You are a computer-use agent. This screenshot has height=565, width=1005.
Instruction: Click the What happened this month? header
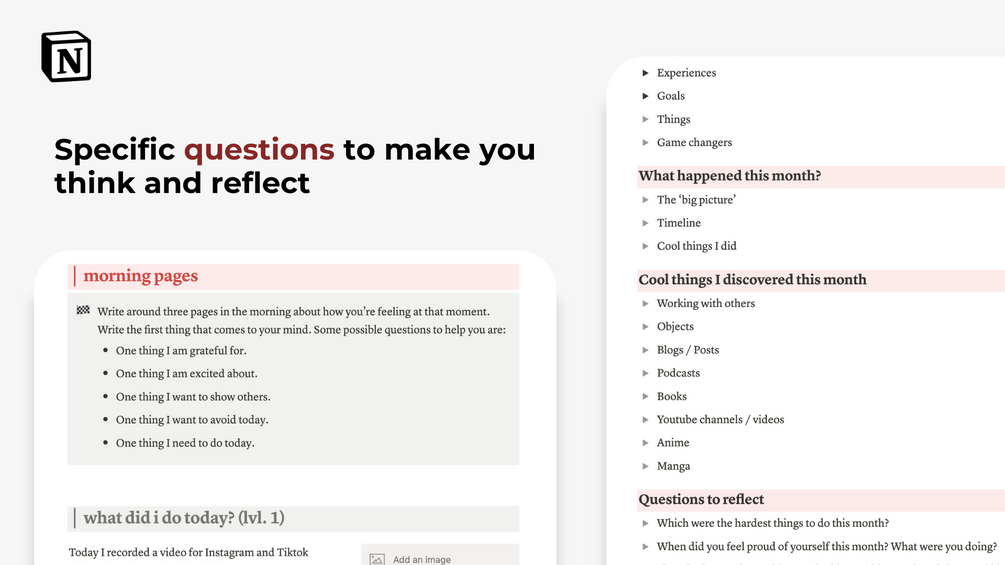pyautogui.click(x=729, y=176)
